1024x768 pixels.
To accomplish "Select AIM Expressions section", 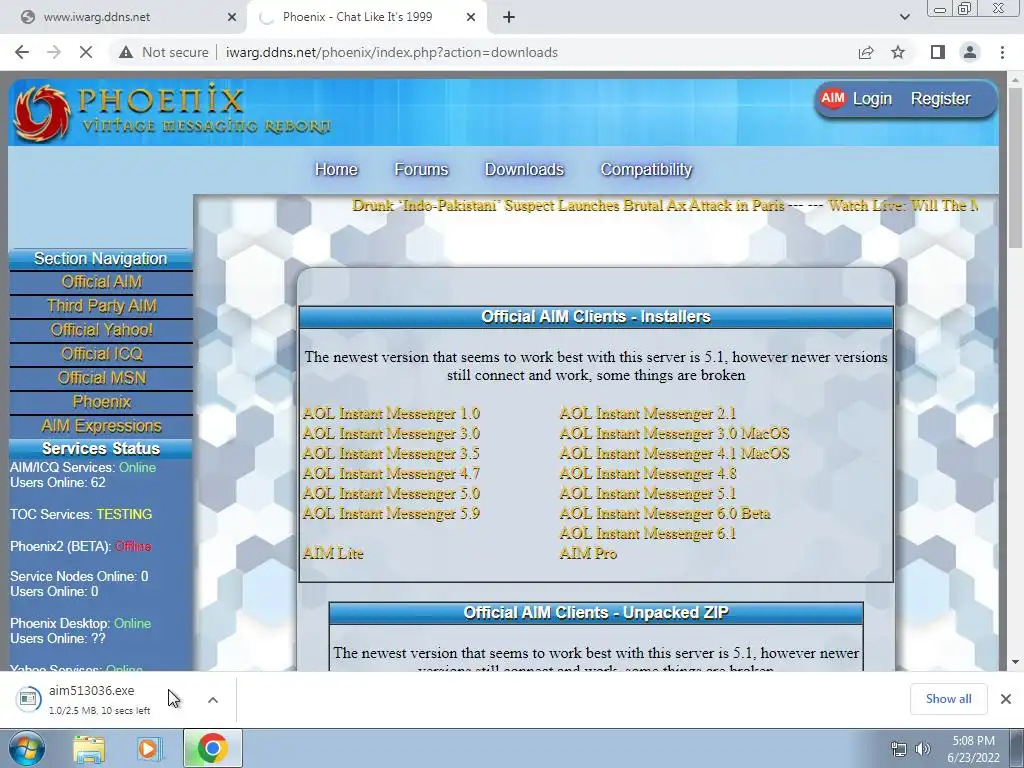I will pos(101,426).
